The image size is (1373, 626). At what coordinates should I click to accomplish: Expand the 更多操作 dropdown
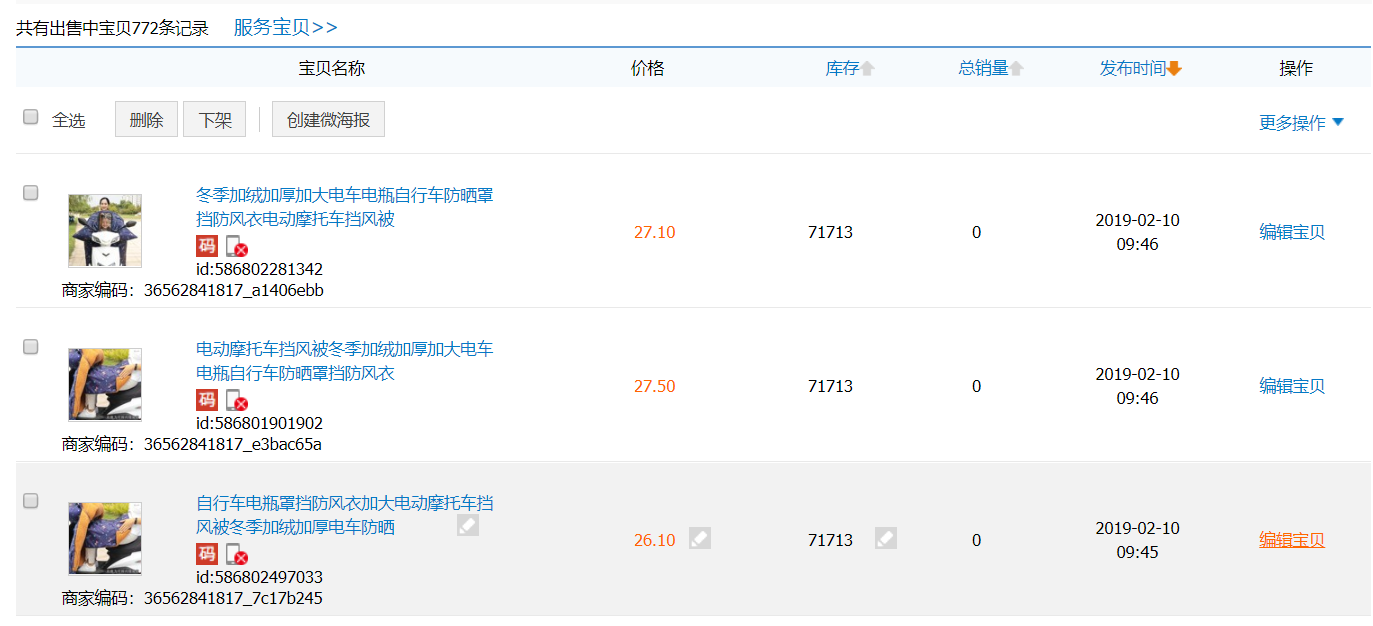[x=1301, y=122]
